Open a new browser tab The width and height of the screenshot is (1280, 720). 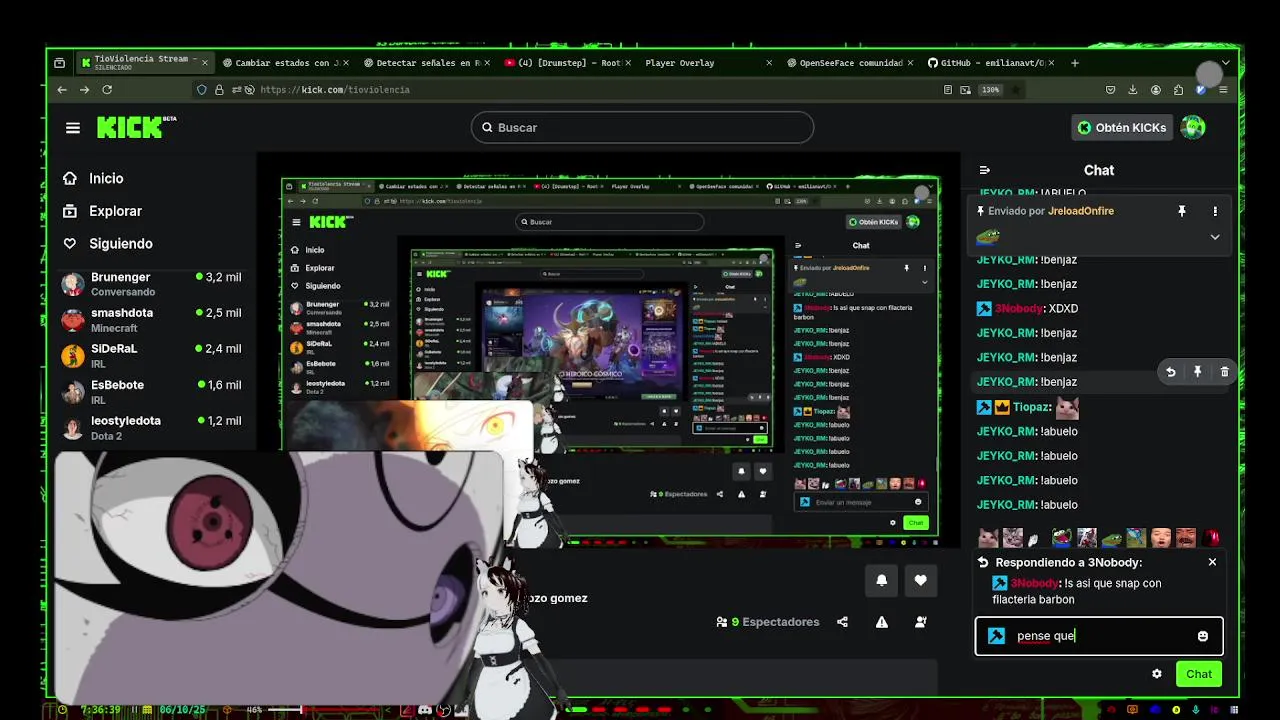coord(1075,63)
